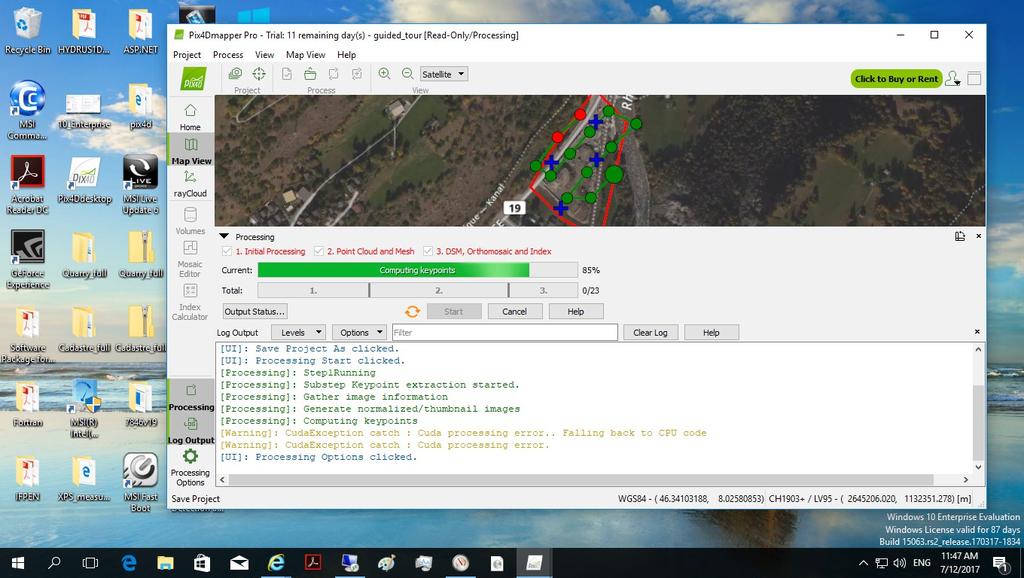Open the Levels dropdown in Log Output
1024x578 pixels.
point(298,332)
